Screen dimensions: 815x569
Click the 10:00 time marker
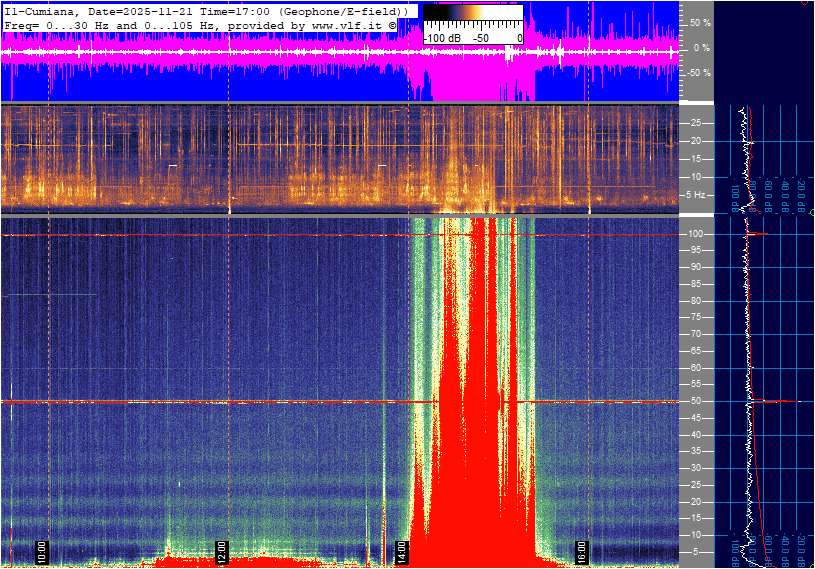point(41,551)
